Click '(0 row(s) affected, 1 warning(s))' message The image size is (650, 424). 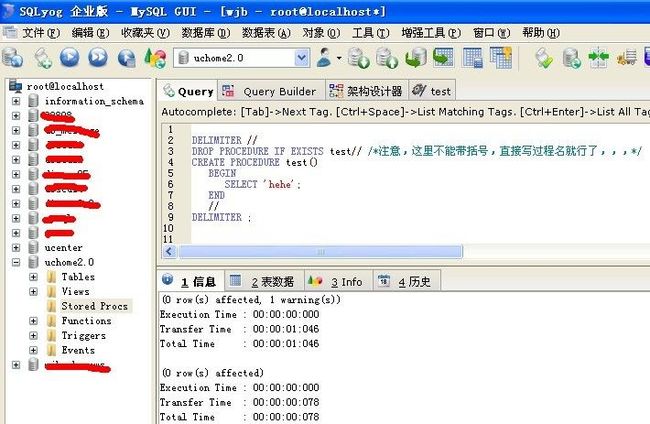click(x=251, y=300)
